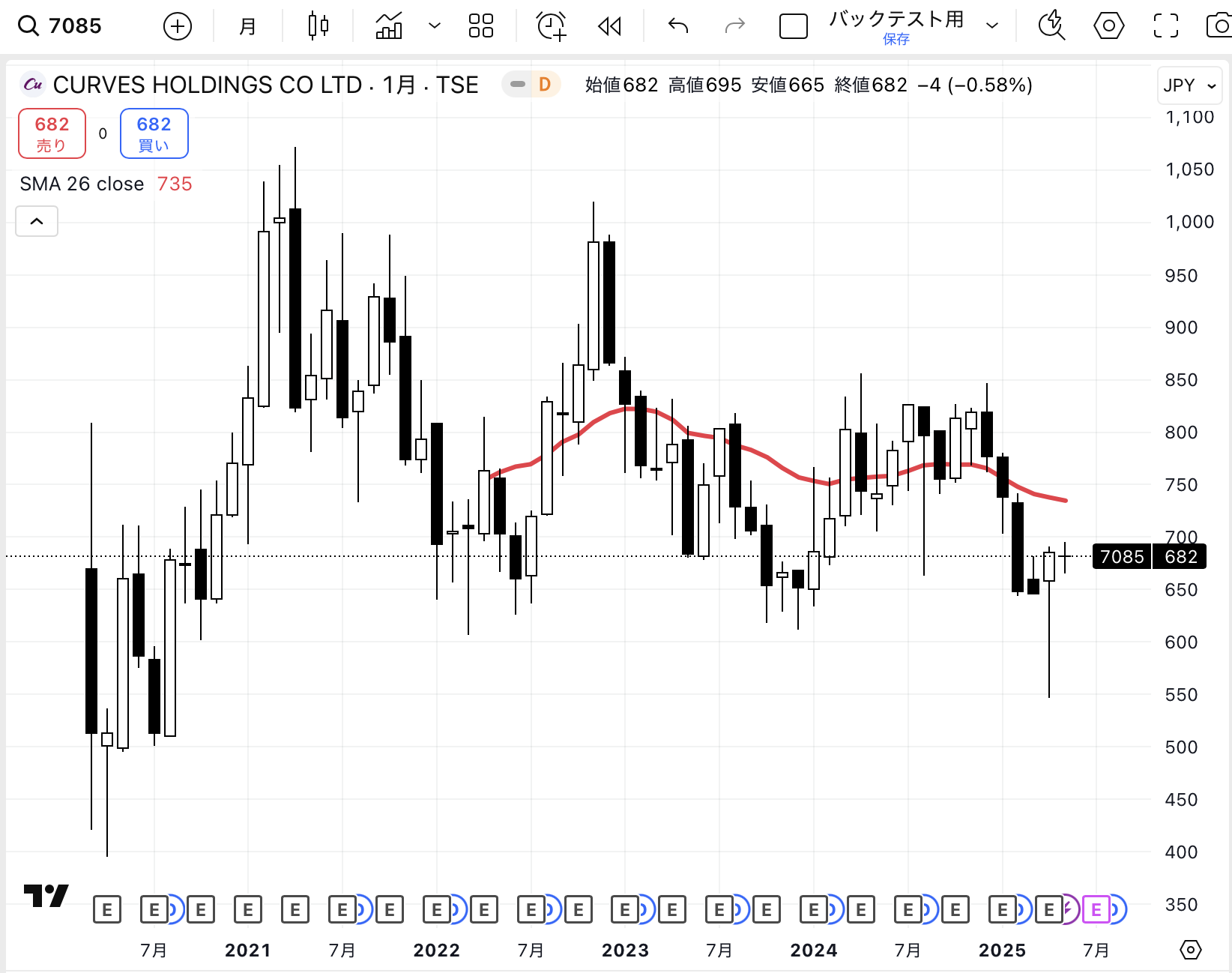
Task: Click the CURVES HOLDINGS CO LTD title
Action: [x=208, y=85]
